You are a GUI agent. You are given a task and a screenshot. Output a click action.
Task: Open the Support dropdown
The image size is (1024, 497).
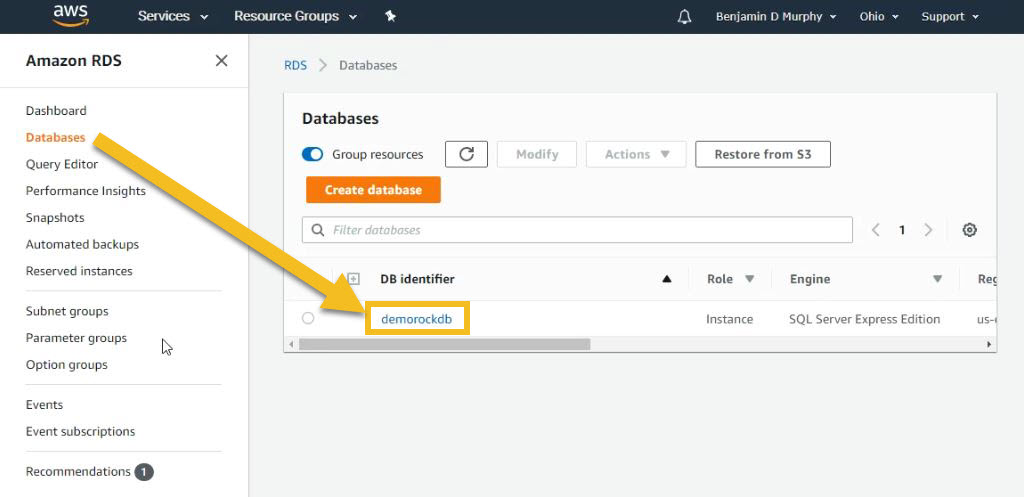click(x=950, y=17)
